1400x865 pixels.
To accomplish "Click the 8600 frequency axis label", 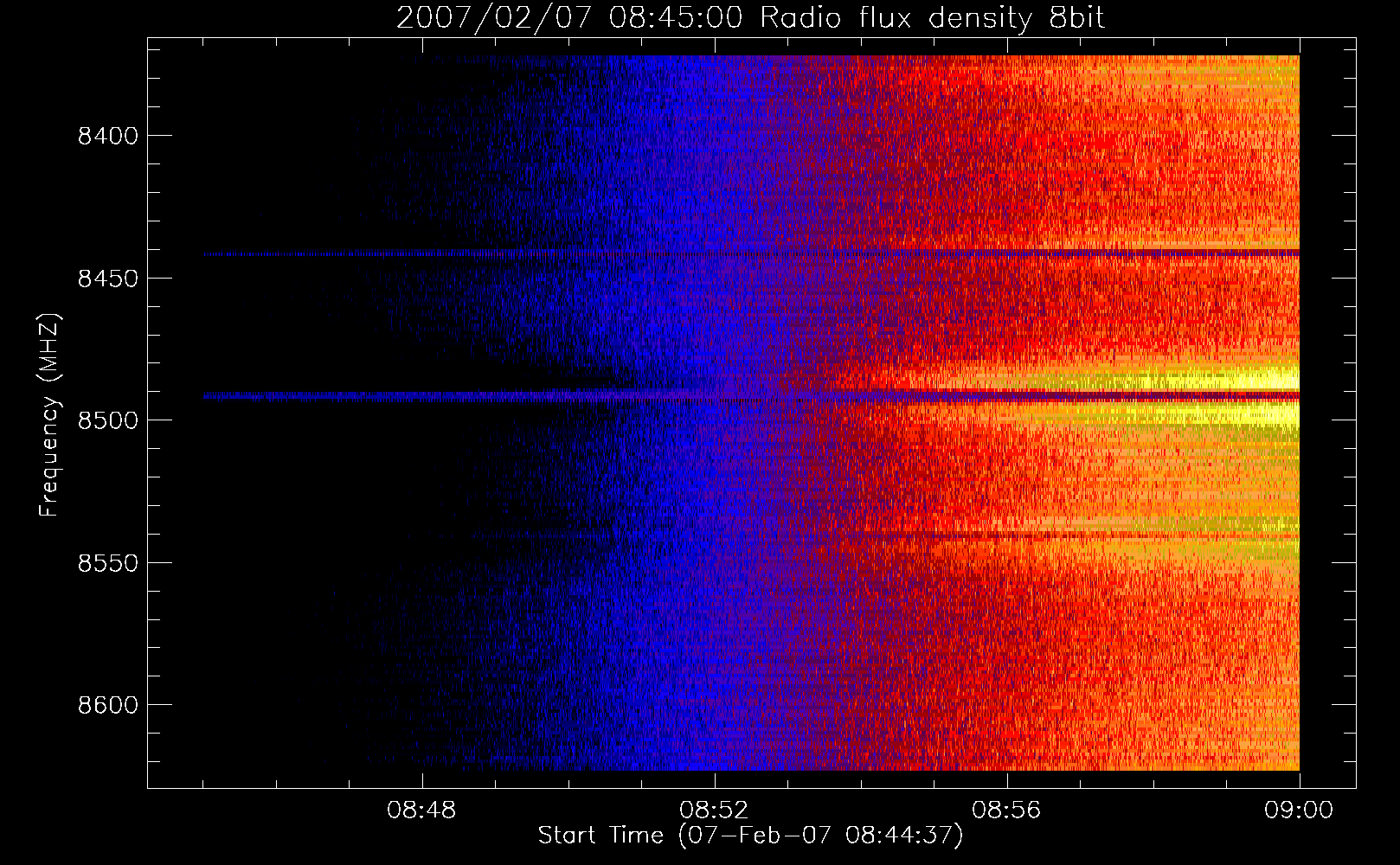I will (x=108, y=706).
